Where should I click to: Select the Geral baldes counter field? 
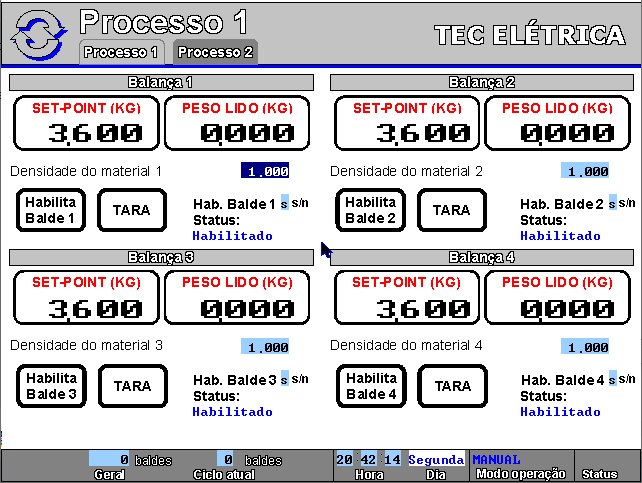110,459
